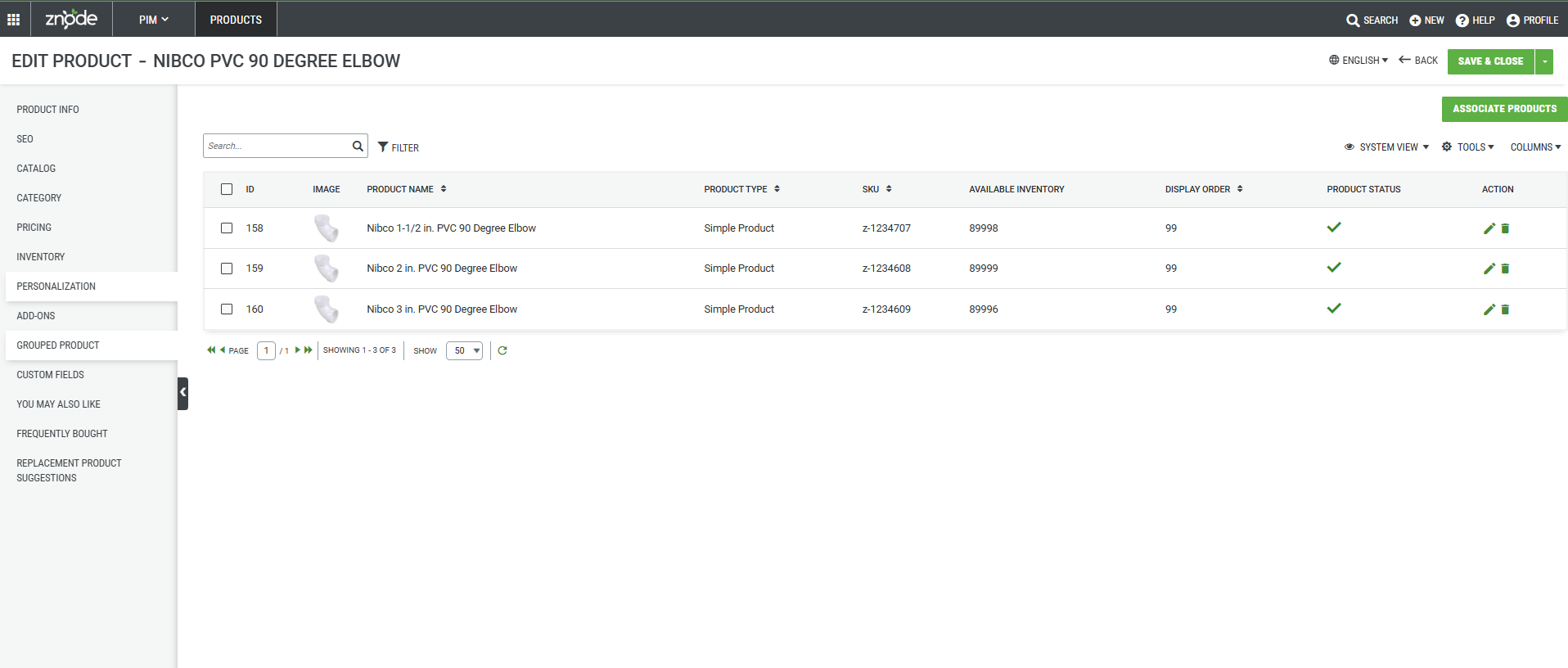Expand Save & Close dropdown arrow

[x=1544, y=61]
